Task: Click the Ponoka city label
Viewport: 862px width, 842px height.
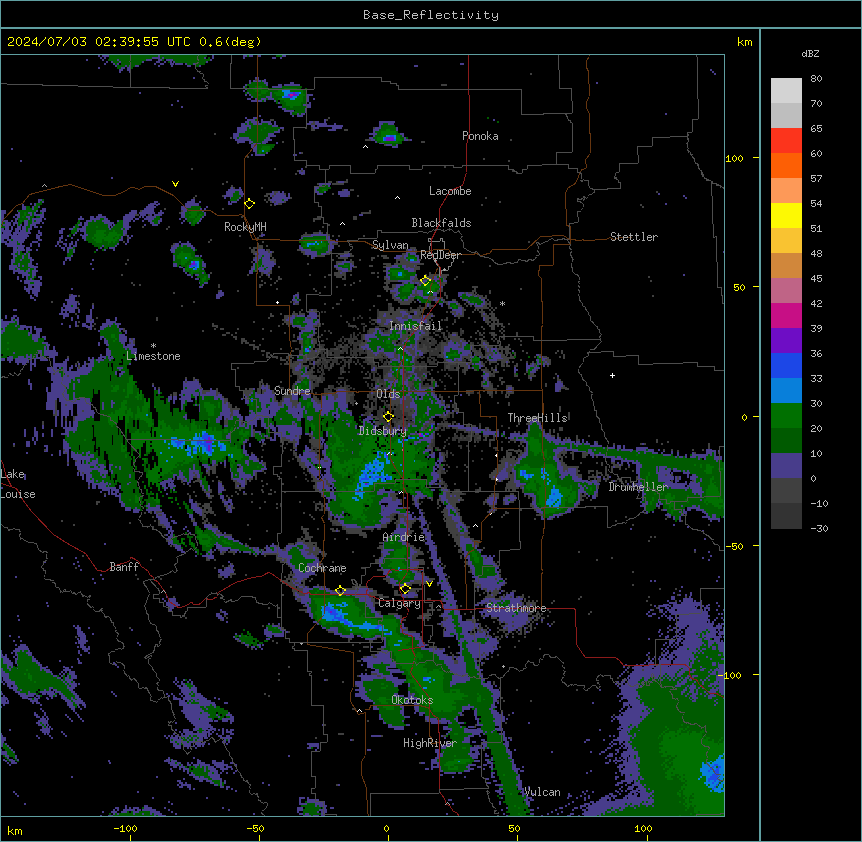Action: [480, 136]
